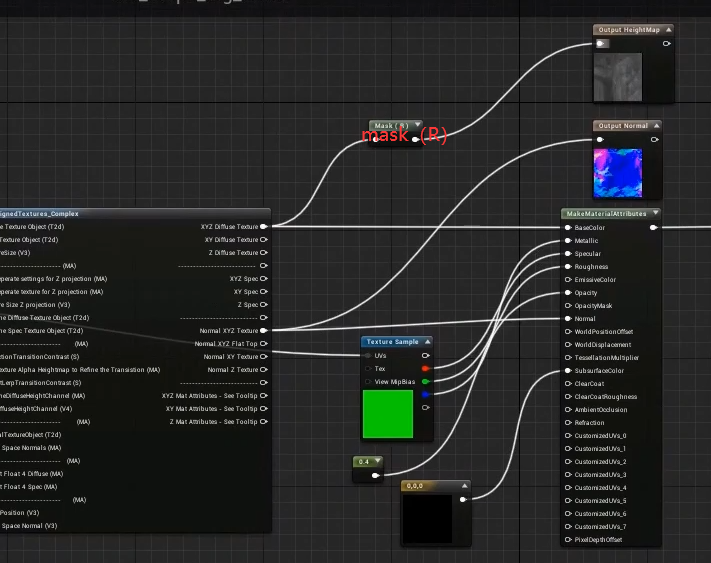Click the PixelDepthOffset input pin
Screen dimensions: 711x563
[x=567, y=539]
